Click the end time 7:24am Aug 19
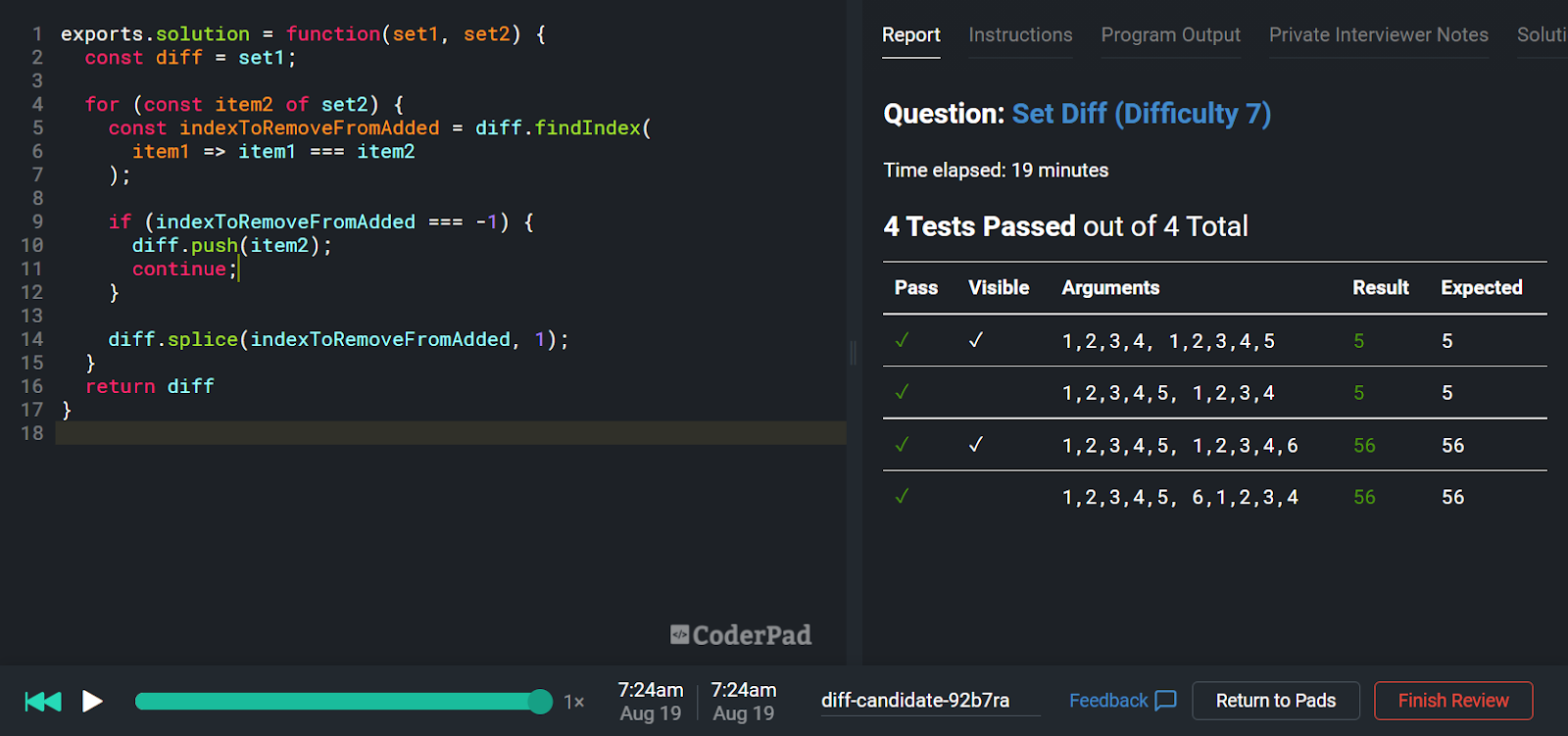Screen dimensions: 1568x736 tap(744, 702)
